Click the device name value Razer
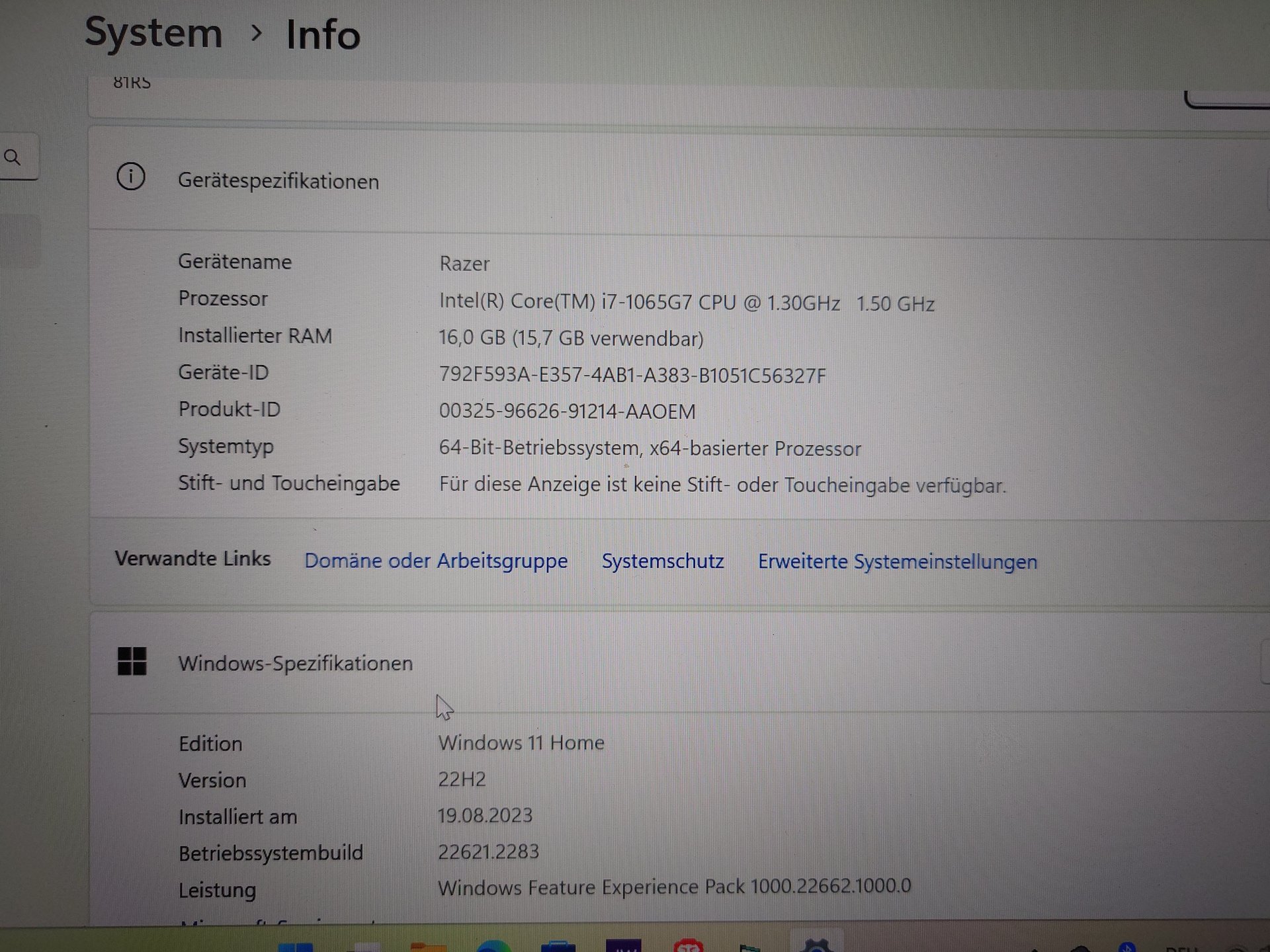 464,264
